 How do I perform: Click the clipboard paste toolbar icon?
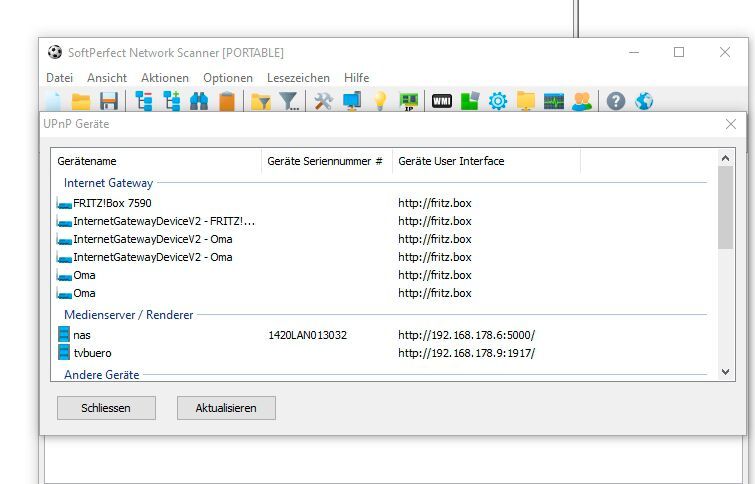click(227, 101)
